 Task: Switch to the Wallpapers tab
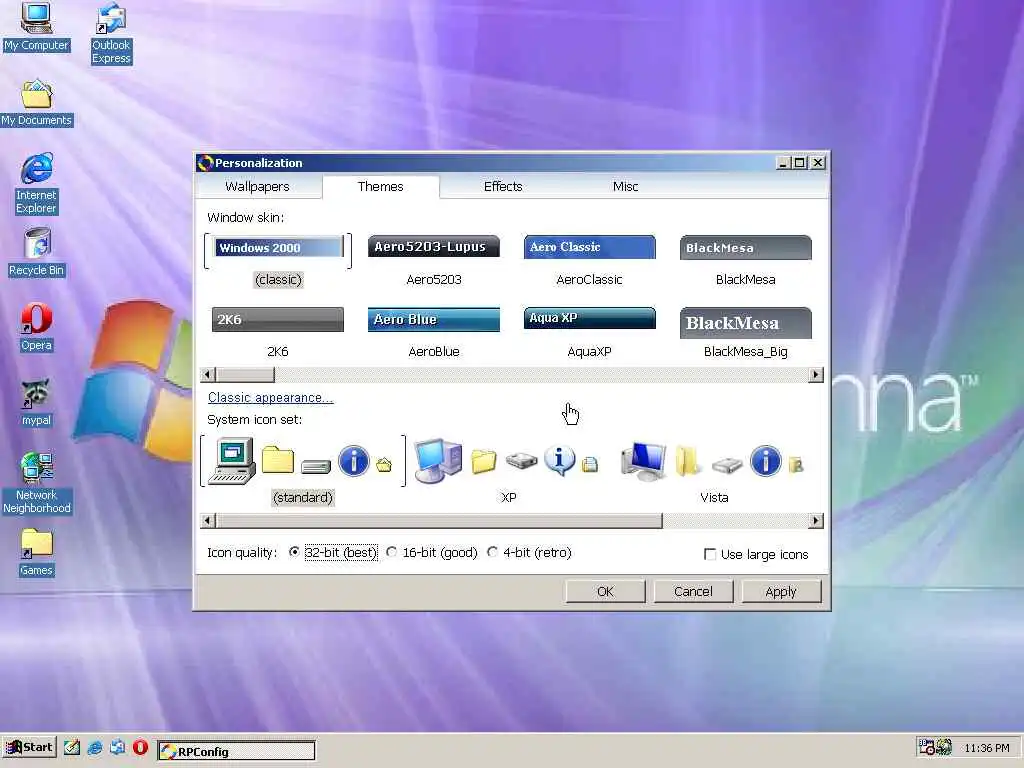(257, 186)
